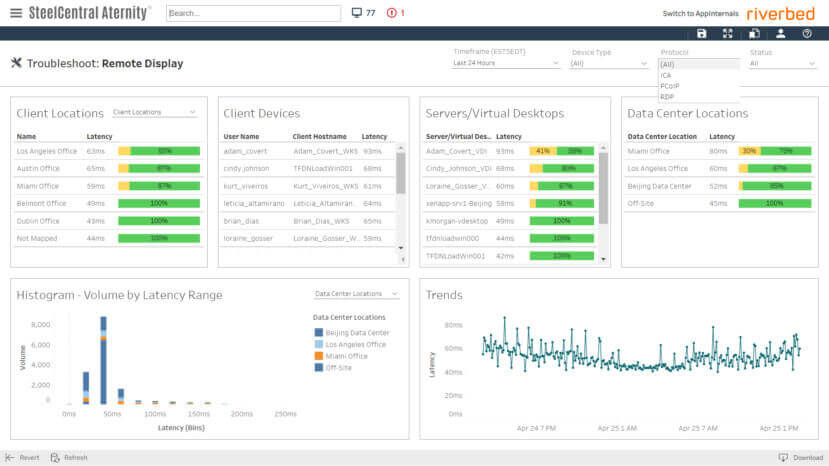Open the help question mark icon

click(807, 34)
